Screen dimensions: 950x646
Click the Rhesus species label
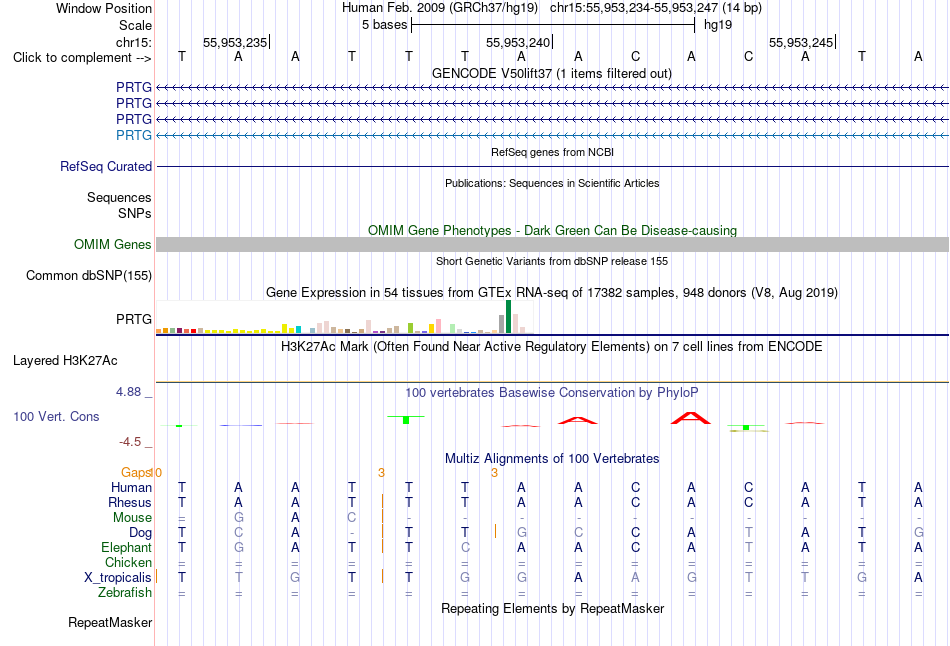[130, 502]
